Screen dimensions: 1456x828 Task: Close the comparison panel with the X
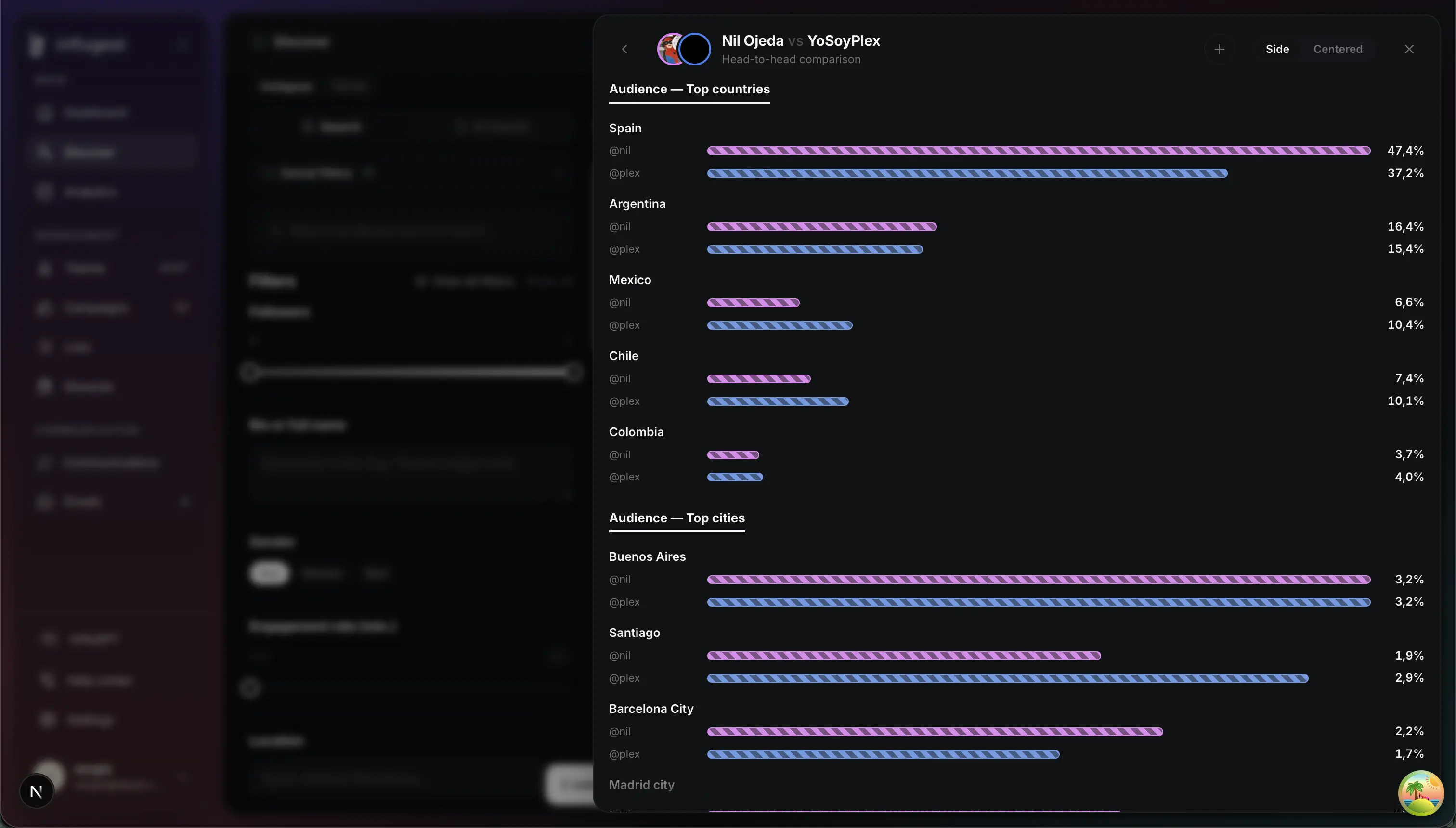coord(1409,50)
